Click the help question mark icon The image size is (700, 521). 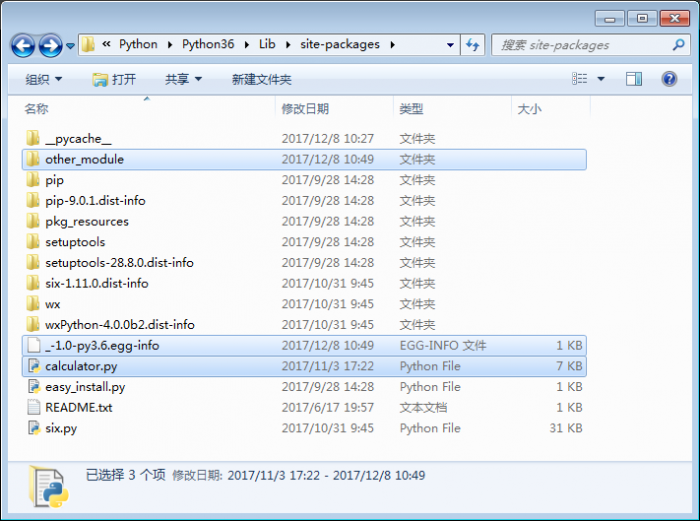[669, 79]
